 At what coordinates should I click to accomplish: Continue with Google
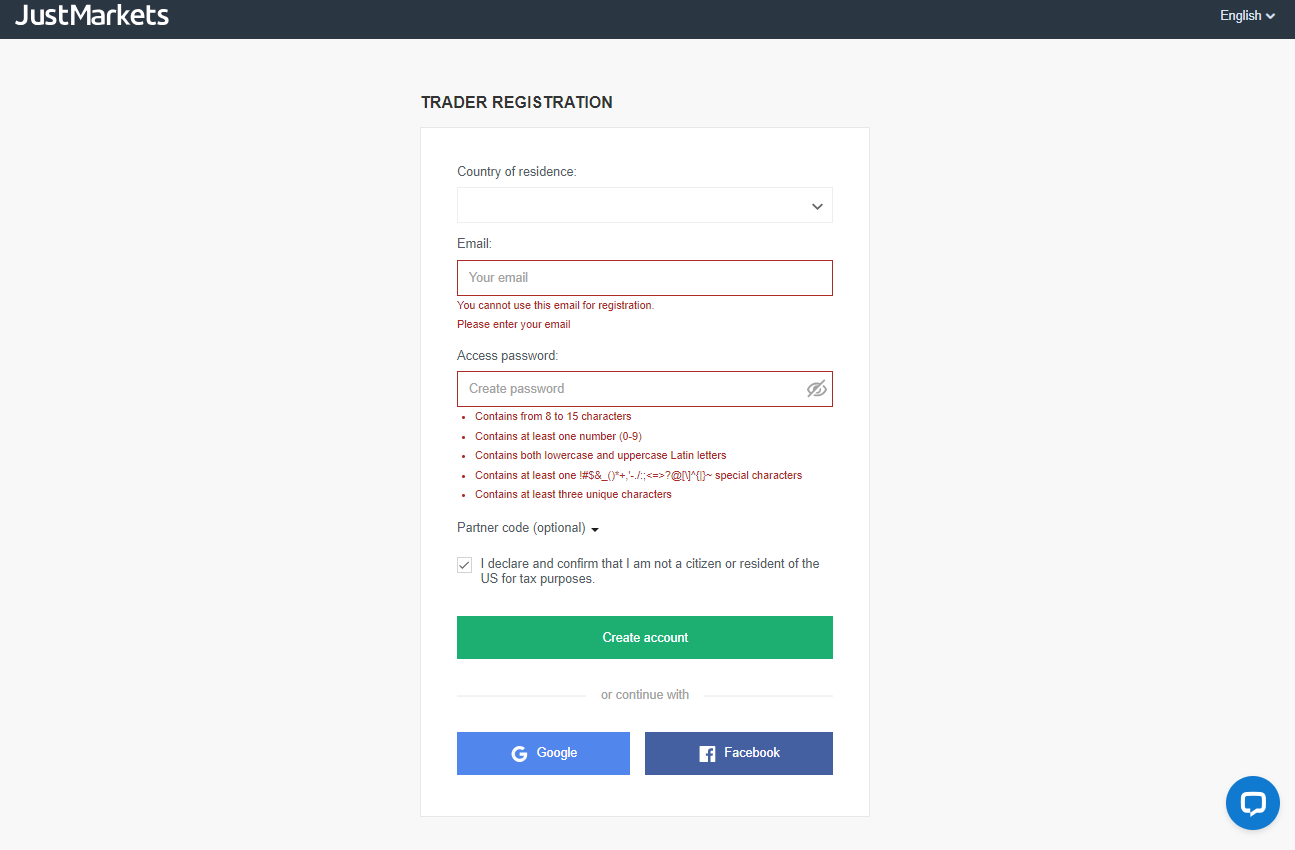(543, 753)
